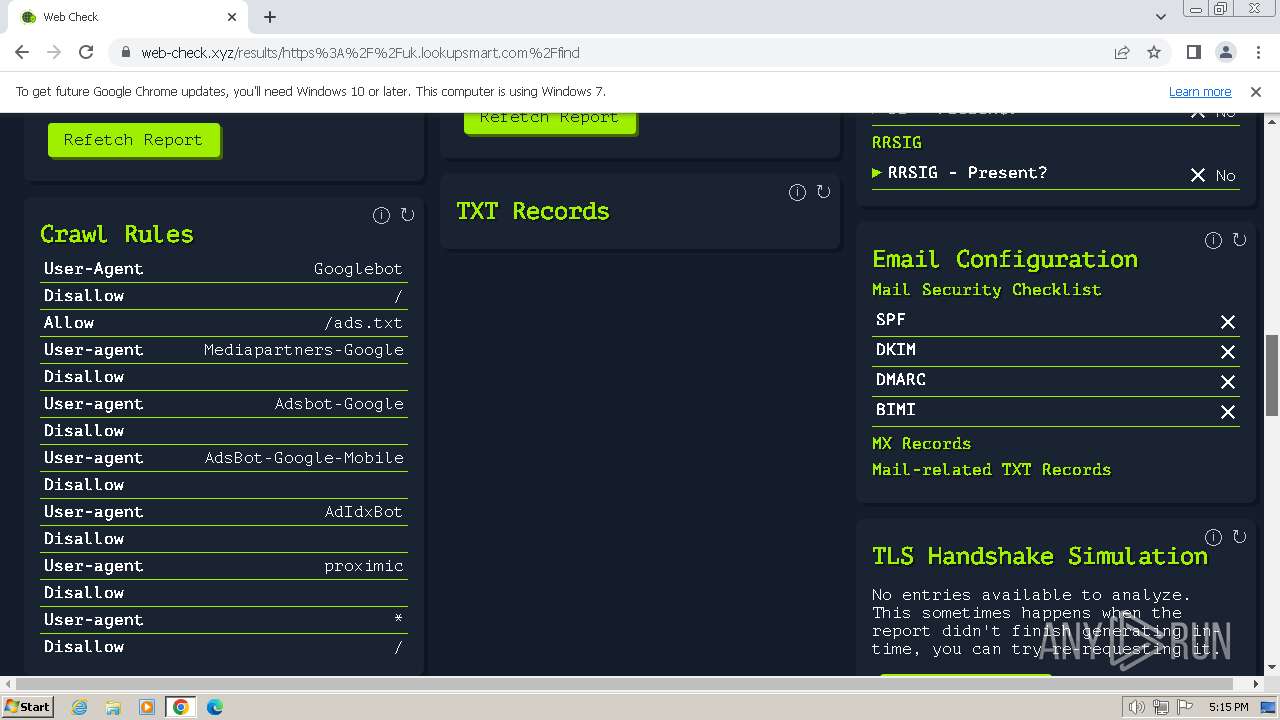Image resolution: width=1280 pixels, height=720 pixels.
Task: Open info icon on Crawl Rules card
Action: click(381, 215)
